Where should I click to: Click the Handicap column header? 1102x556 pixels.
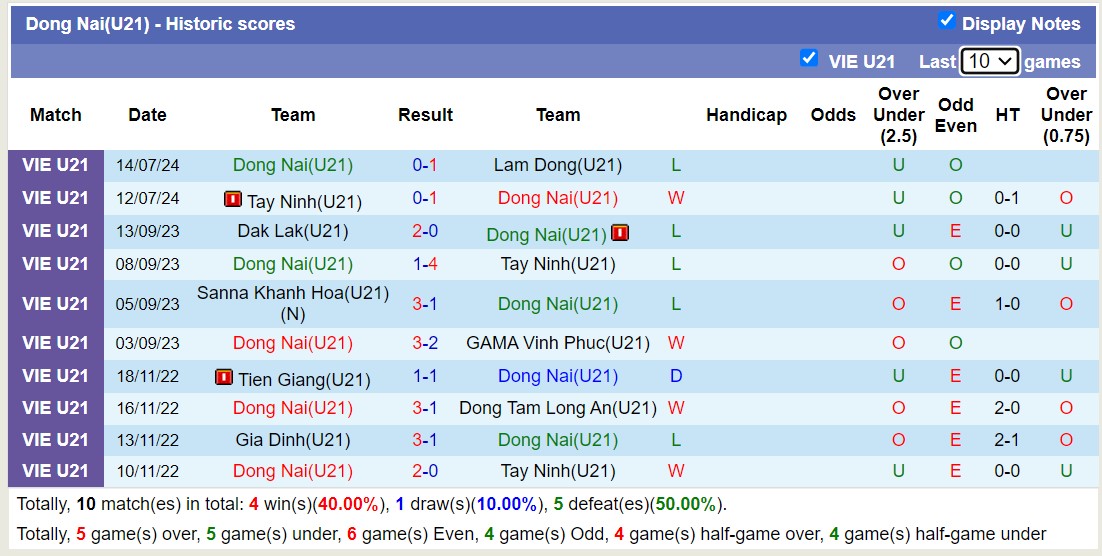[x=746, y=115]
